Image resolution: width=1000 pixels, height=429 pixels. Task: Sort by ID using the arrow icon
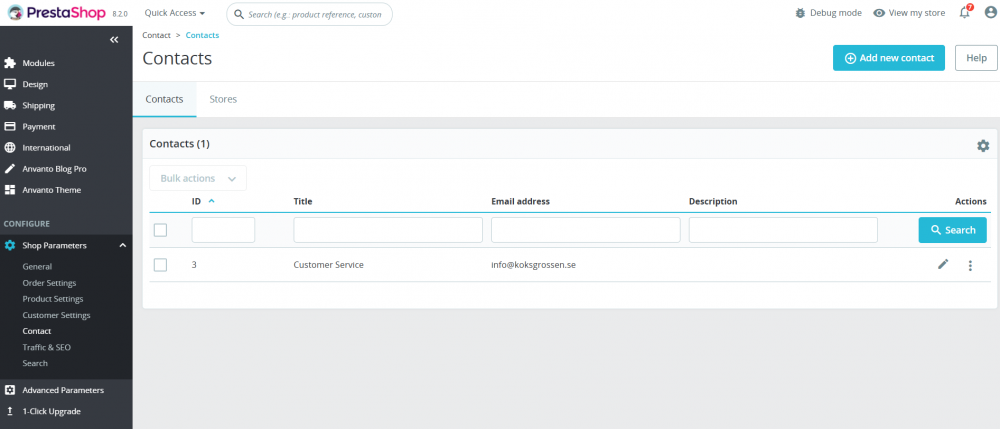(212, 201)
